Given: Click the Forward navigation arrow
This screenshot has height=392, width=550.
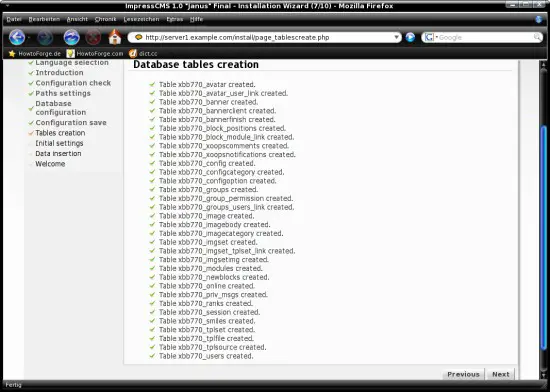Looking at the screenshot, I should coord(45,38).
